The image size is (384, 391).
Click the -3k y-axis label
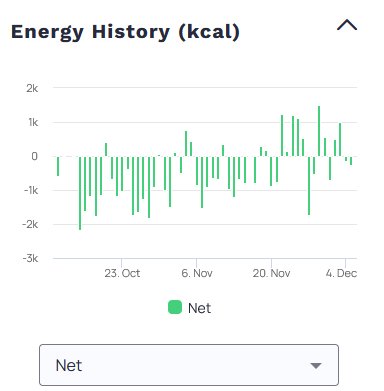coord(30,258)
